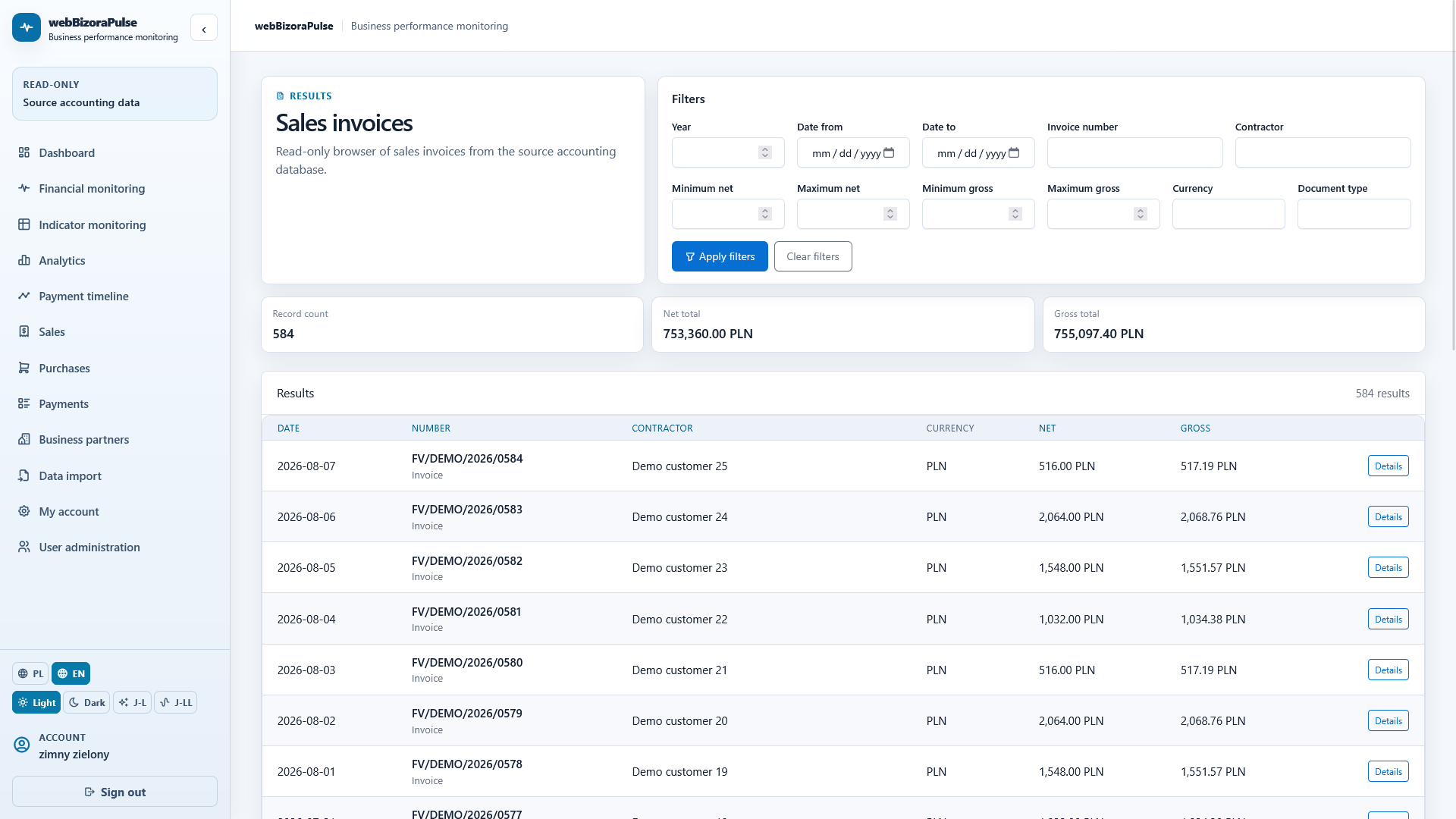This screenshot has height=819, width=1456.
Task: Click the account avatar icon
Action: 22,745
